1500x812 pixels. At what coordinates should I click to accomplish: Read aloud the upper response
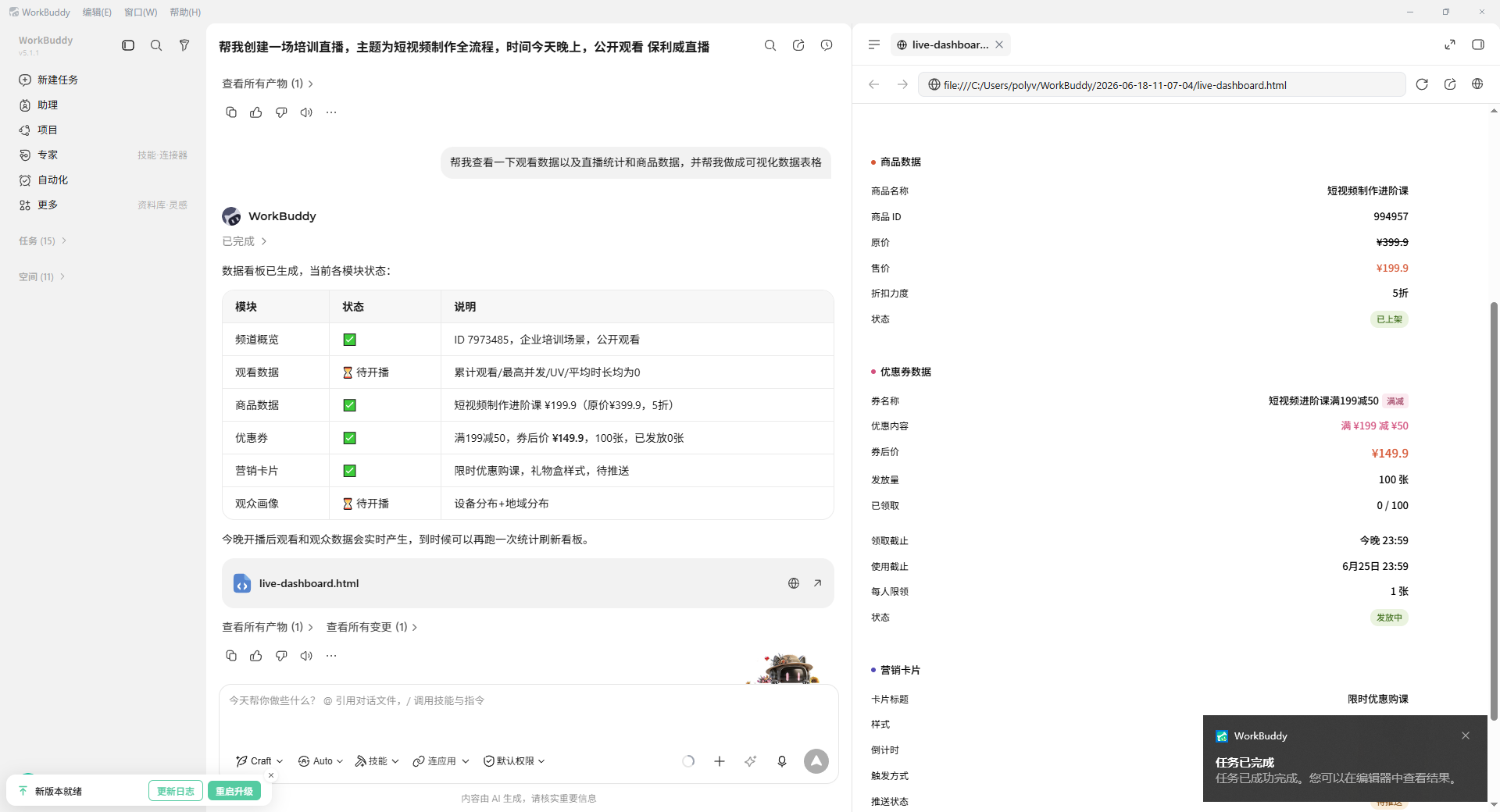(x=306, y=112)
